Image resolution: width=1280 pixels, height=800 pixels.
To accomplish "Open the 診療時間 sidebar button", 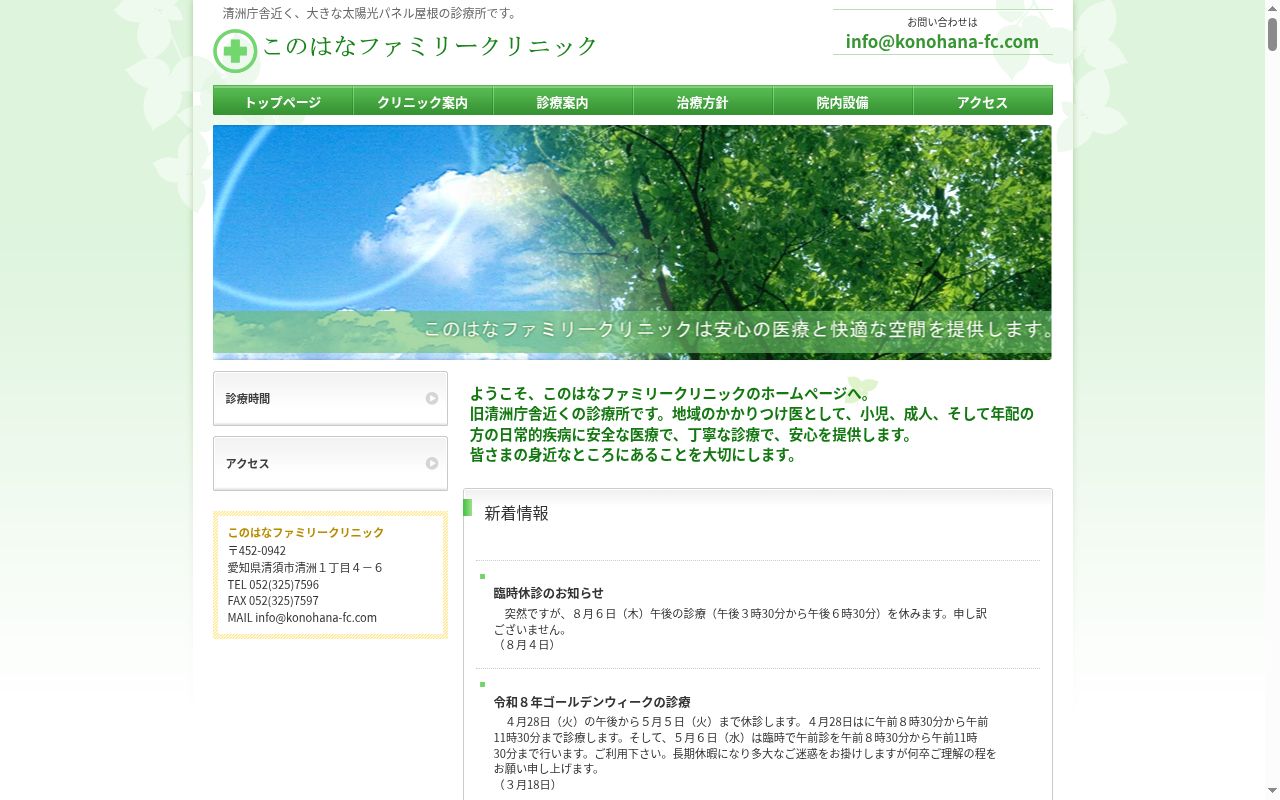I will 330,398.
